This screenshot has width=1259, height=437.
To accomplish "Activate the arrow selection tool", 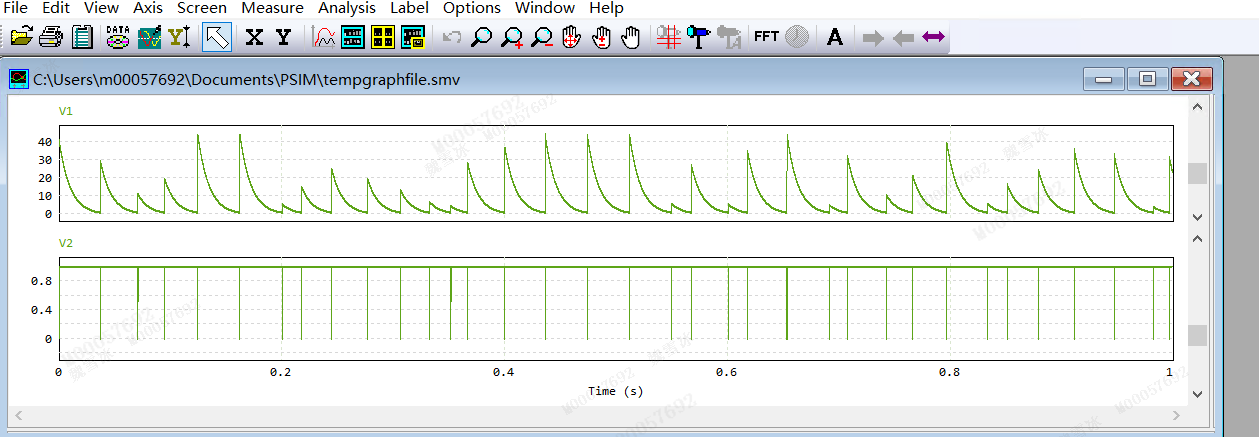I will 217,38.
